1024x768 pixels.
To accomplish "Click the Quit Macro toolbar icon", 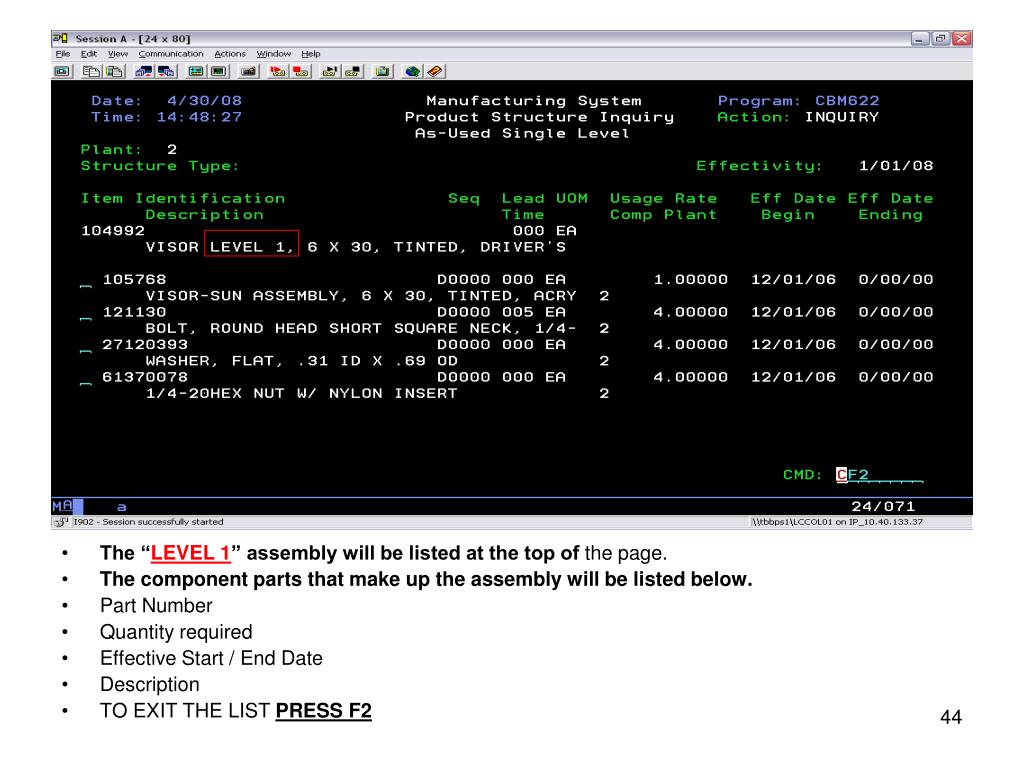I will click(353, 71).
